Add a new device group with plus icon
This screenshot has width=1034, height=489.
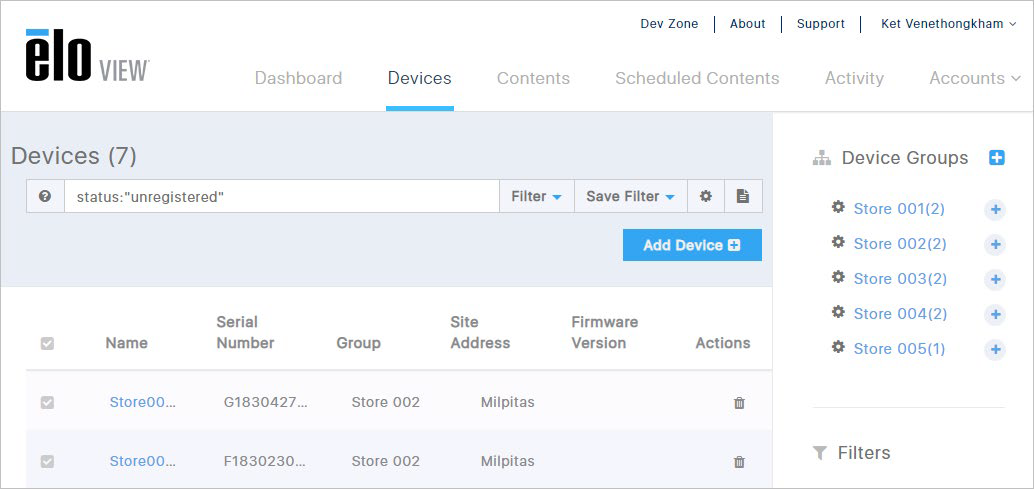tap(996, 158)
